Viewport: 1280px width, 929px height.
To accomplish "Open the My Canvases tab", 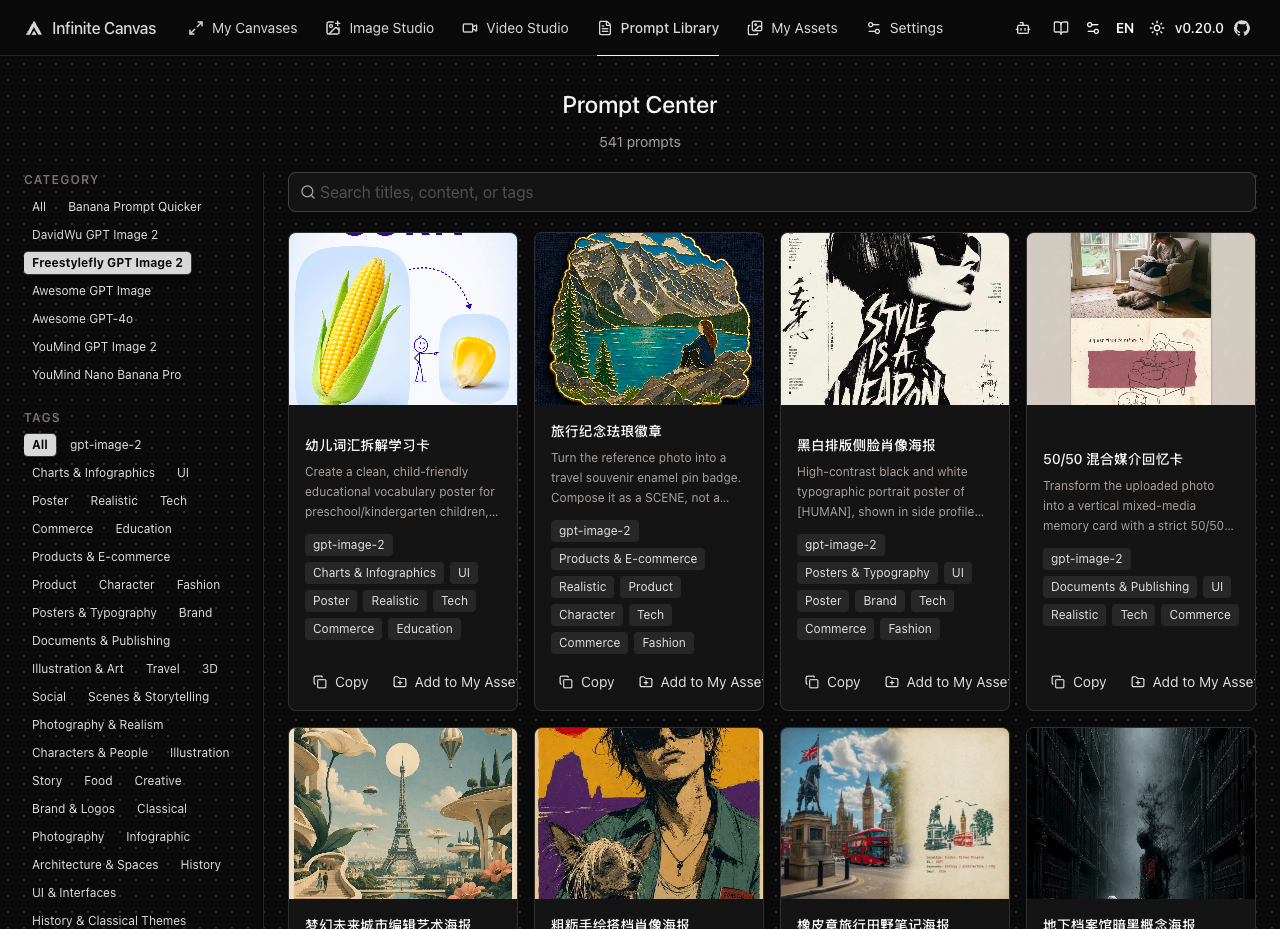I will tap(243, 28).
